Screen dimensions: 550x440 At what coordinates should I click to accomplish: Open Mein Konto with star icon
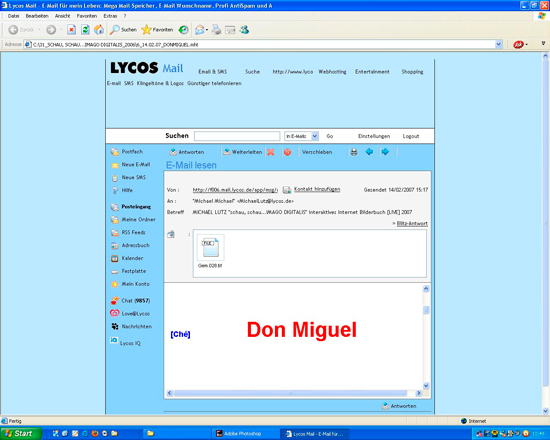tap(130, 284)
